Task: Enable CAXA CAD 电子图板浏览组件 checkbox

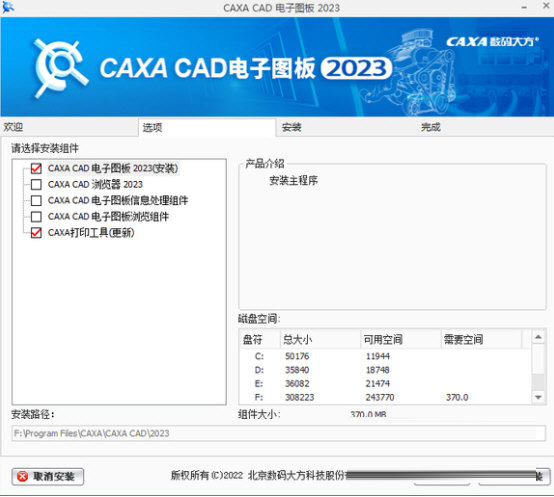Action: (36, 217)
